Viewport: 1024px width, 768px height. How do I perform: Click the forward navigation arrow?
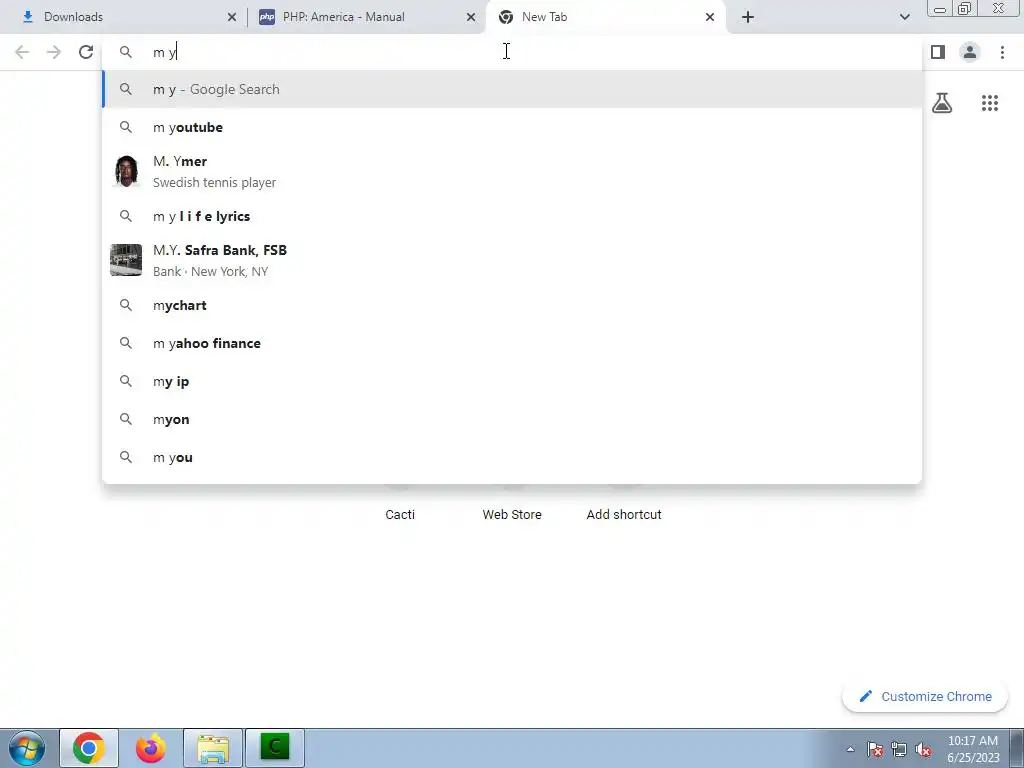point(54,52)
